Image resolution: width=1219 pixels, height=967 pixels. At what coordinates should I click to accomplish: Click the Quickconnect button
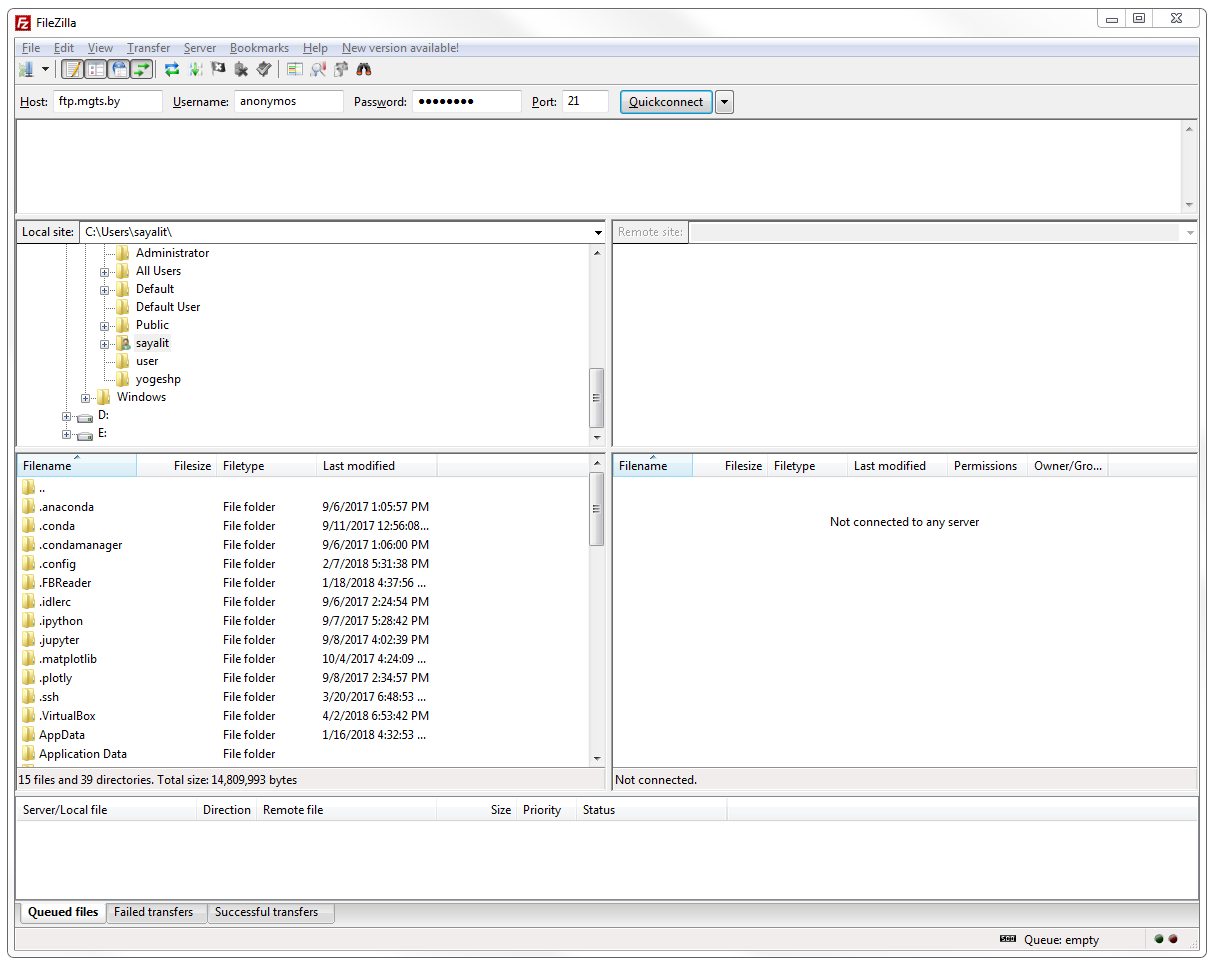[x=666, y=102]
